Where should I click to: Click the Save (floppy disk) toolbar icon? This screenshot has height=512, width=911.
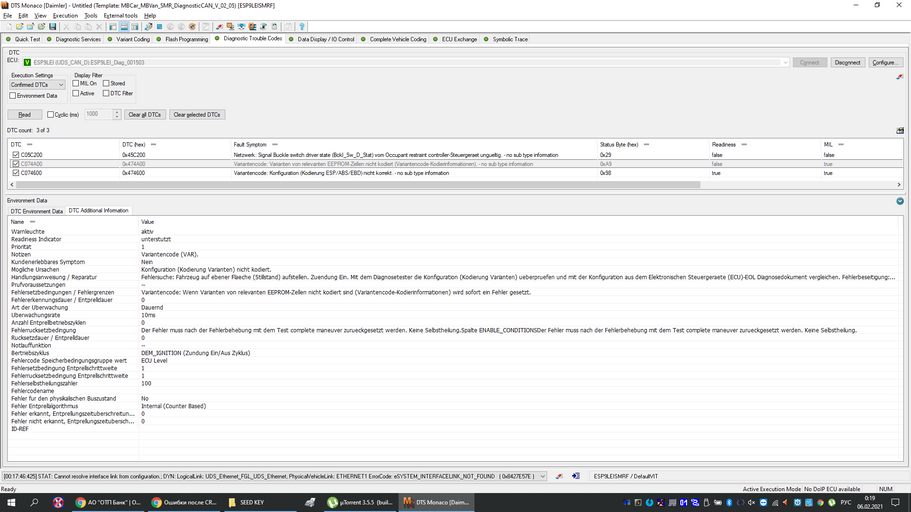[53, 27]
